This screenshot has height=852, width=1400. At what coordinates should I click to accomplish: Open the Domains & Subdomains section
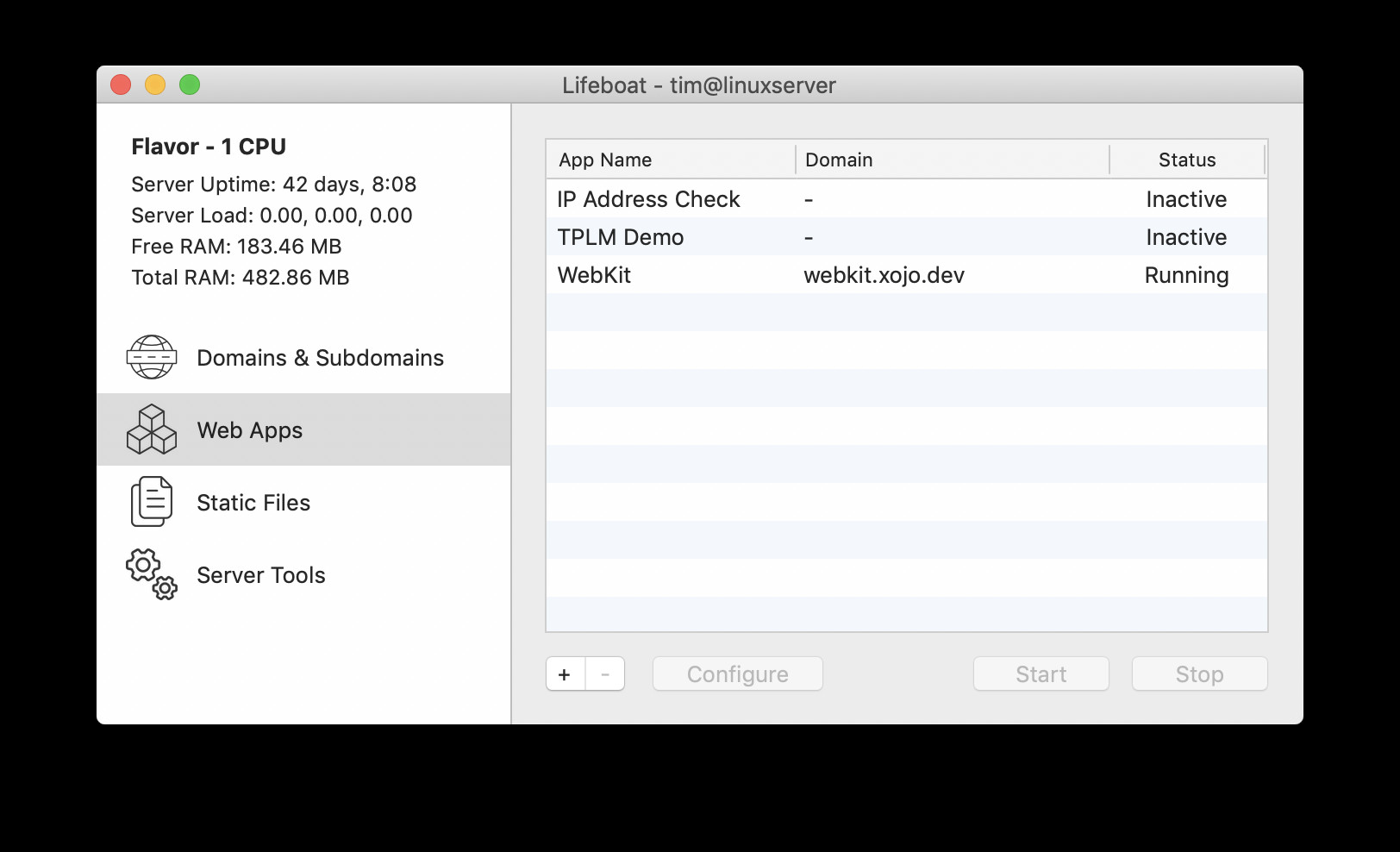point(320,358)
